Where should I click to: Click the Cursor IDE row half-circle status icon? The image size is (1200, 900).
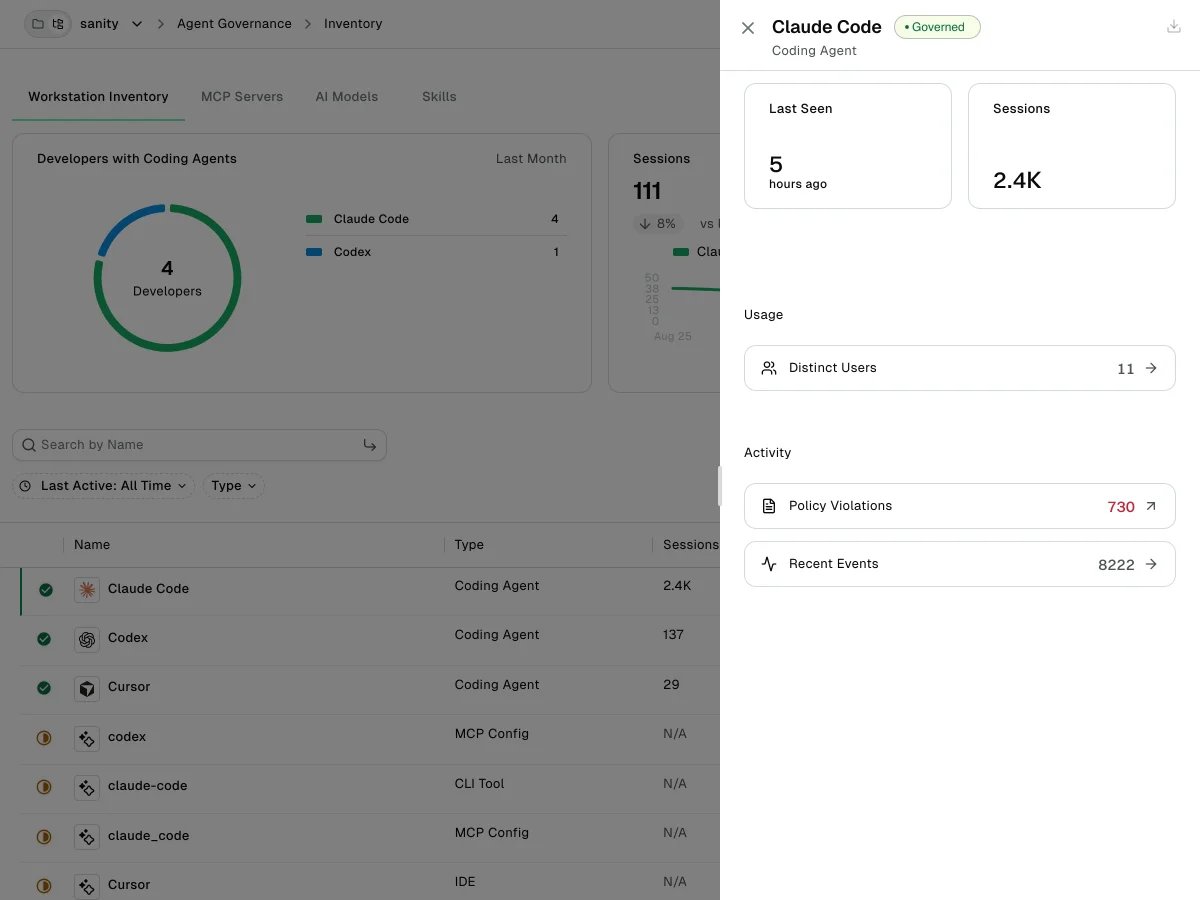[x=44, y=885]
